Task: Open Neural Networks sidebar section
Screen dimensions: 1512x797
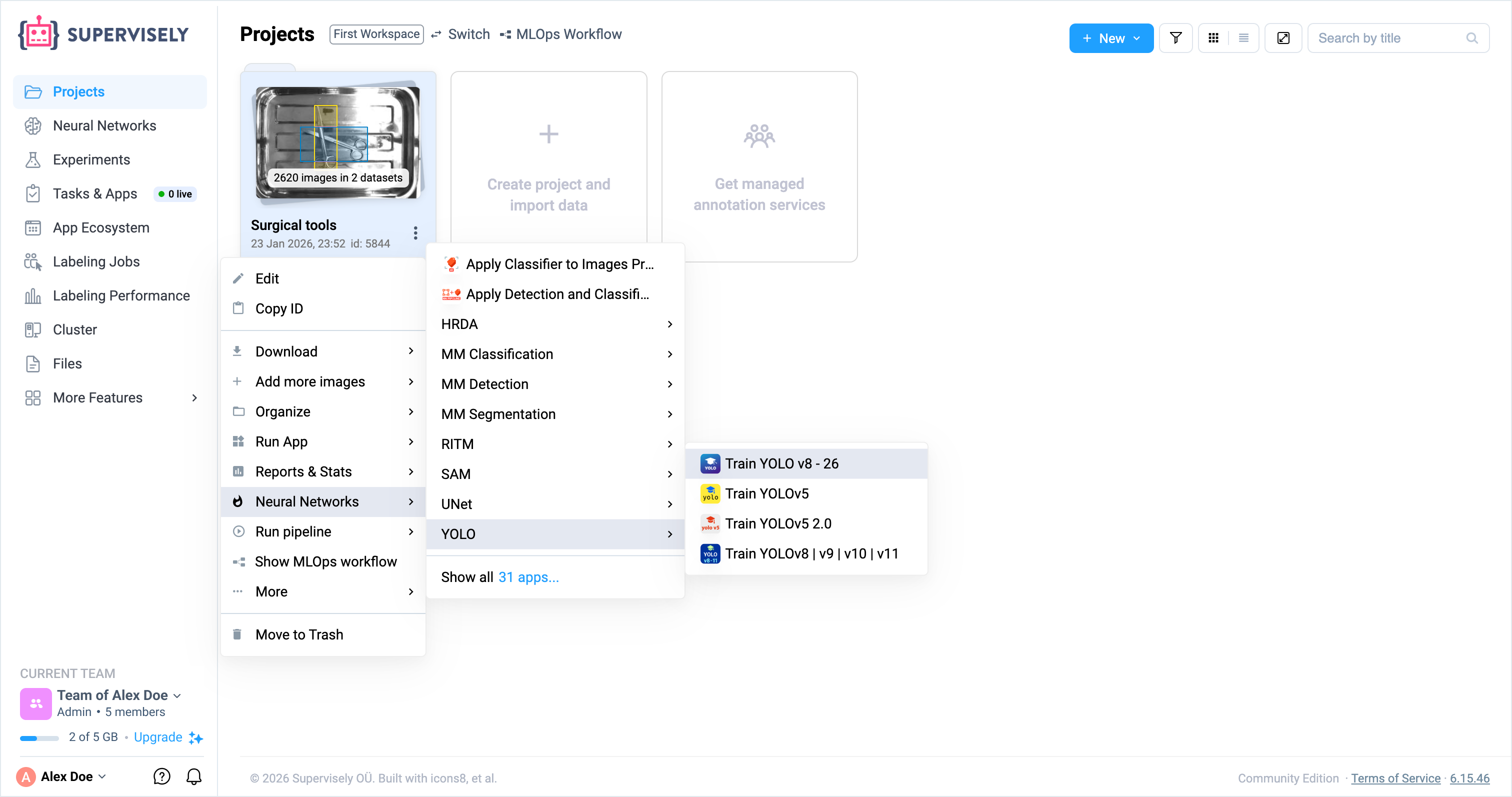Action: [x=104, y=125]
